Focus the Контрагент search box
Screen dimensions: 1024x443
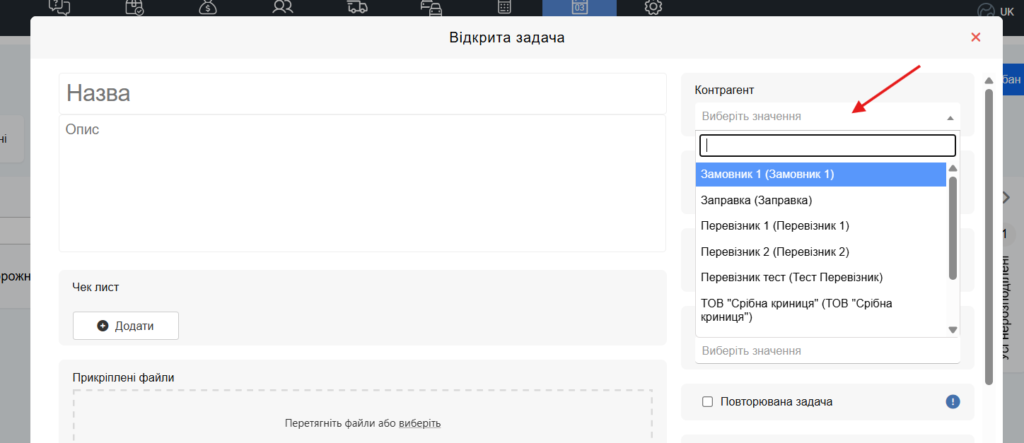827,145
